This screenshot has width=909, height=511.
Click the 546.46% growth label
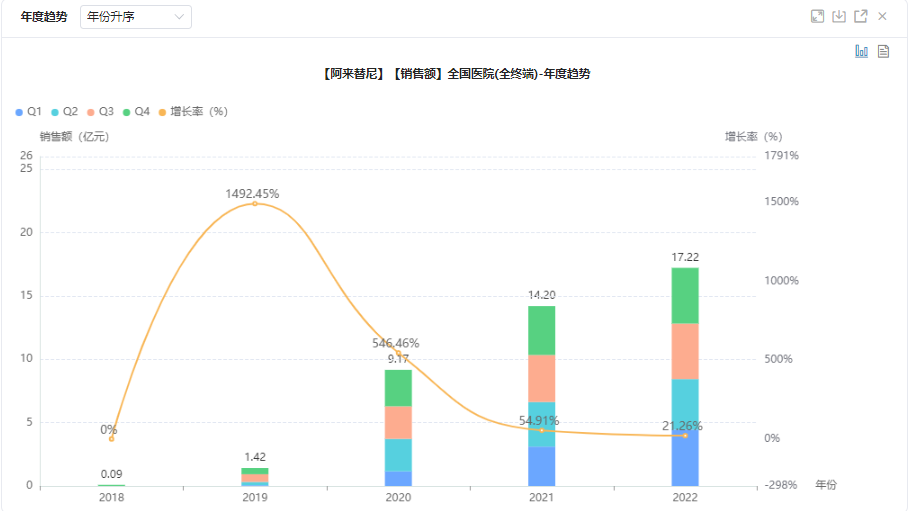click(x=396, y=343)
